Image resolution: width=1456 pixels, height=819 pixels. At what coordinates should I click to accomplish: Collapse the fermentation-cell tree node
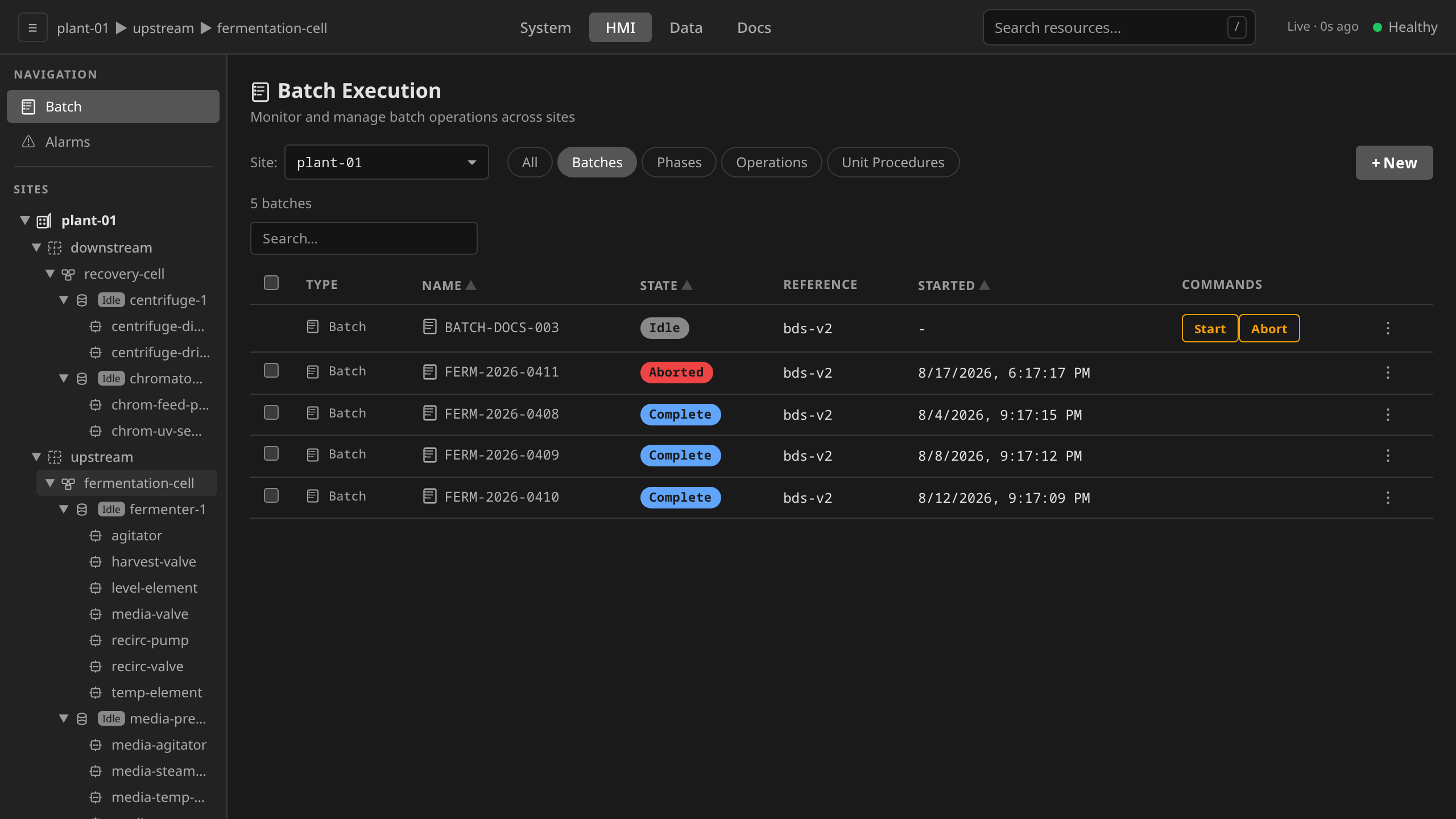(50, 483)
